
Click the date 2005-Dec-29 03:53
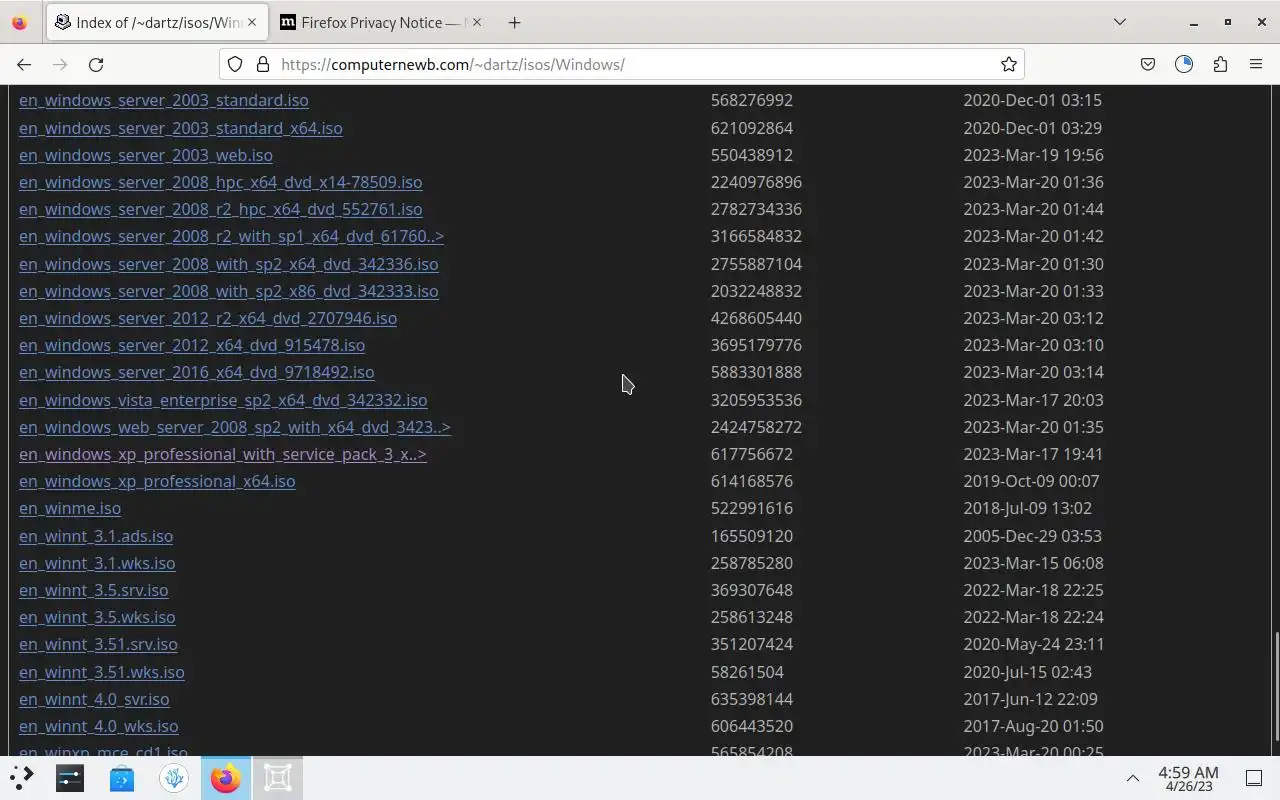[1033, 536]
